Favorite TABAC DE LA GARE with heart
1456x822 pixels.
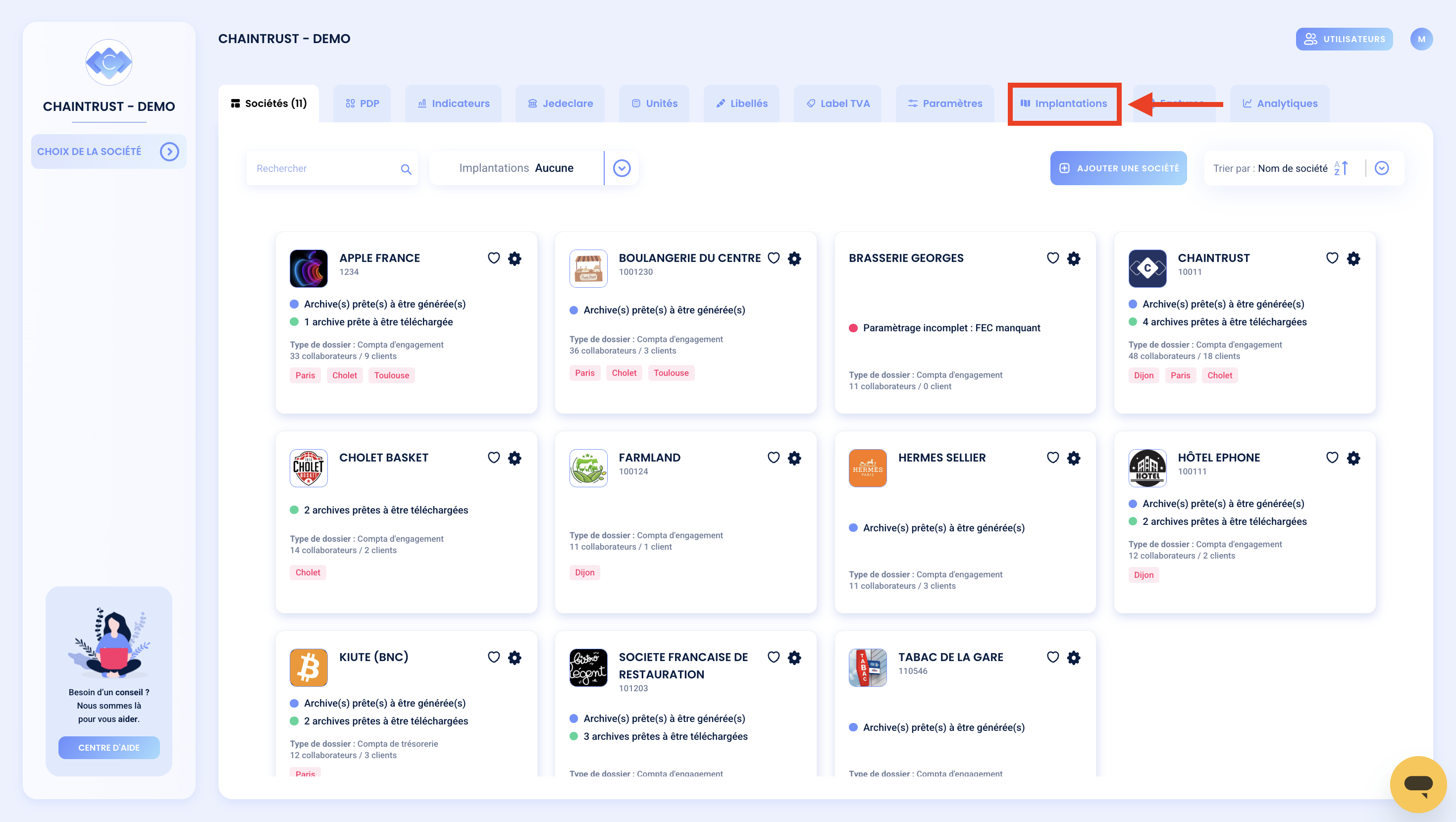click(x=1052, y=657)
